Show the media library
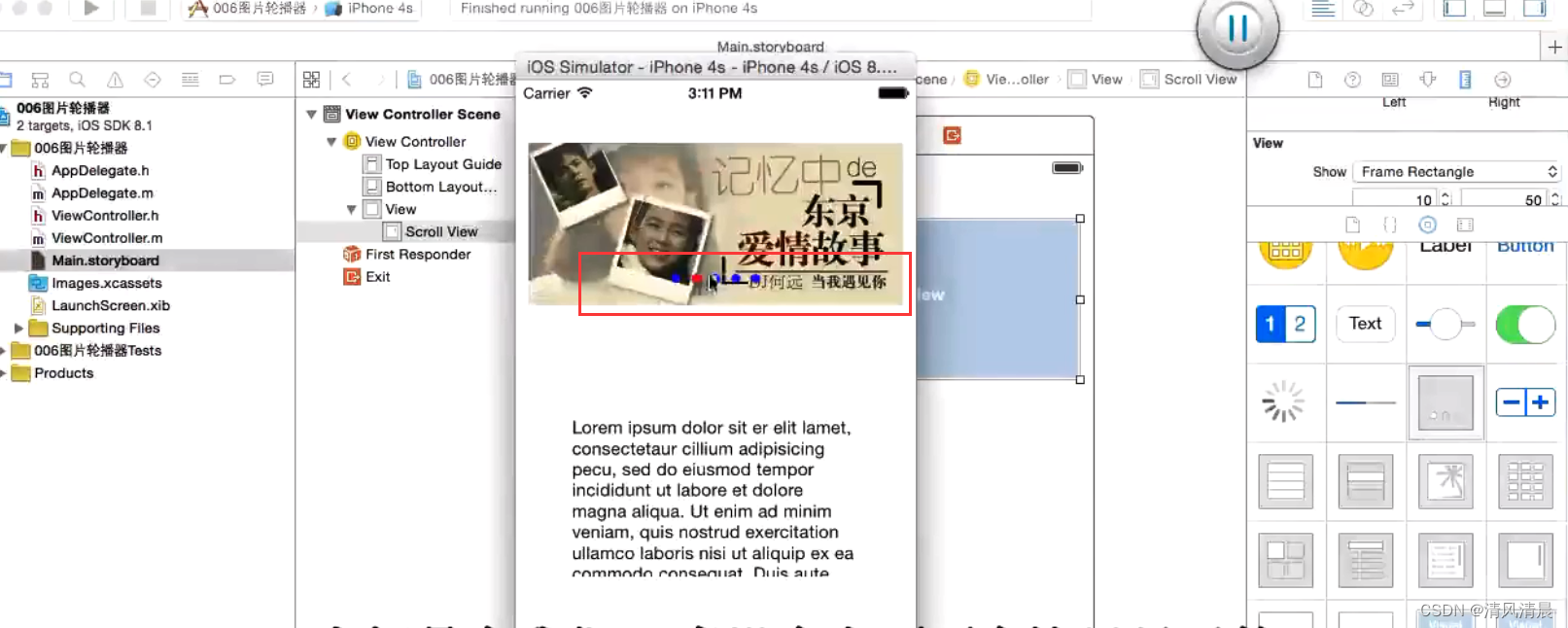 click(1465, 225)
